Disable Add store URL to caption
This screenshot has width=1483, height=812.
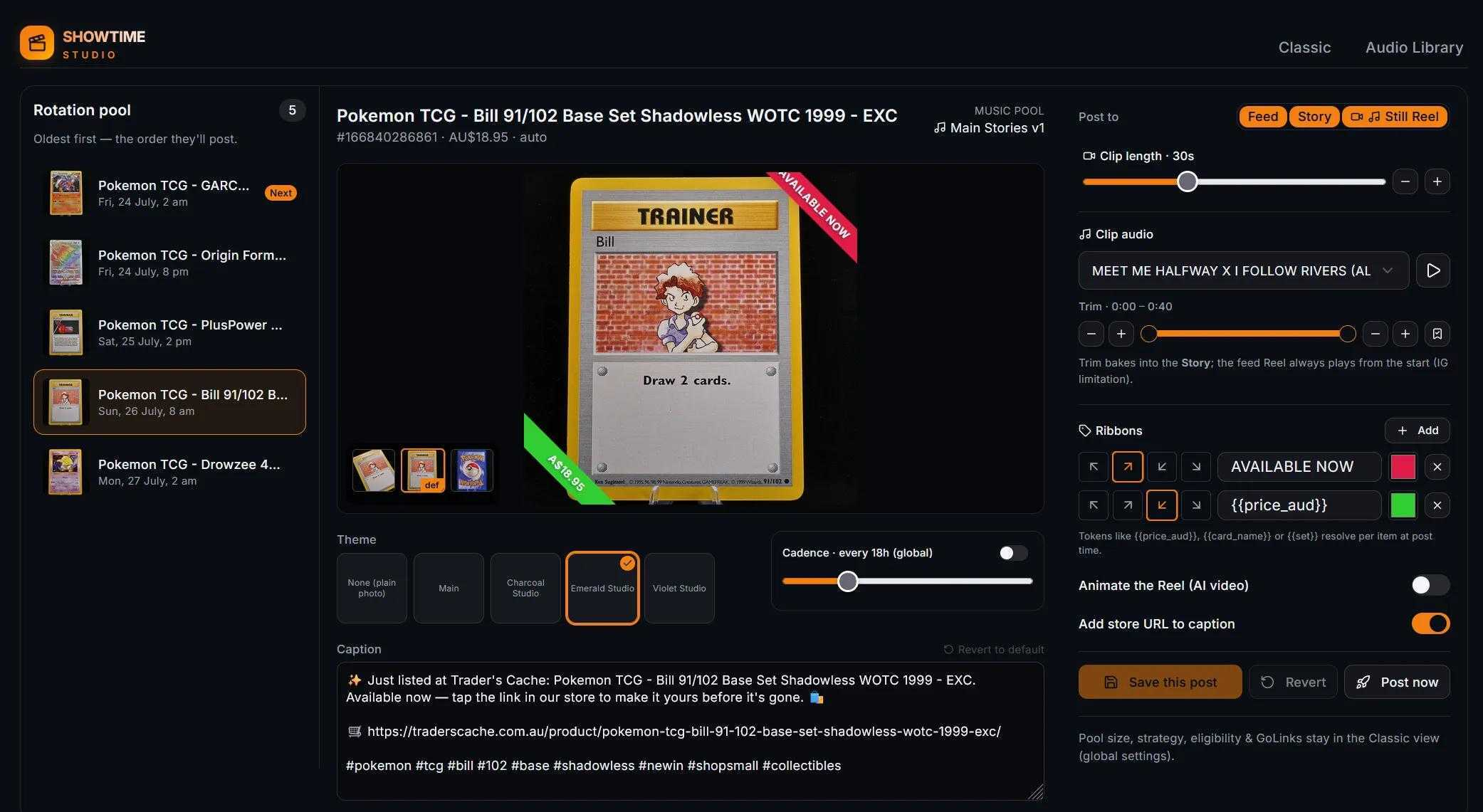[1431, 623]
